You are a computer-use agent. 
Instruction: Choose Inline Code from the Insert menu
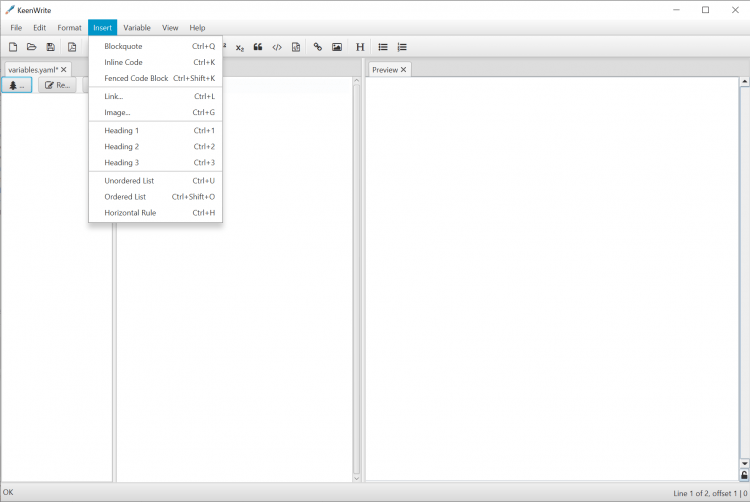tap(155, 62)
